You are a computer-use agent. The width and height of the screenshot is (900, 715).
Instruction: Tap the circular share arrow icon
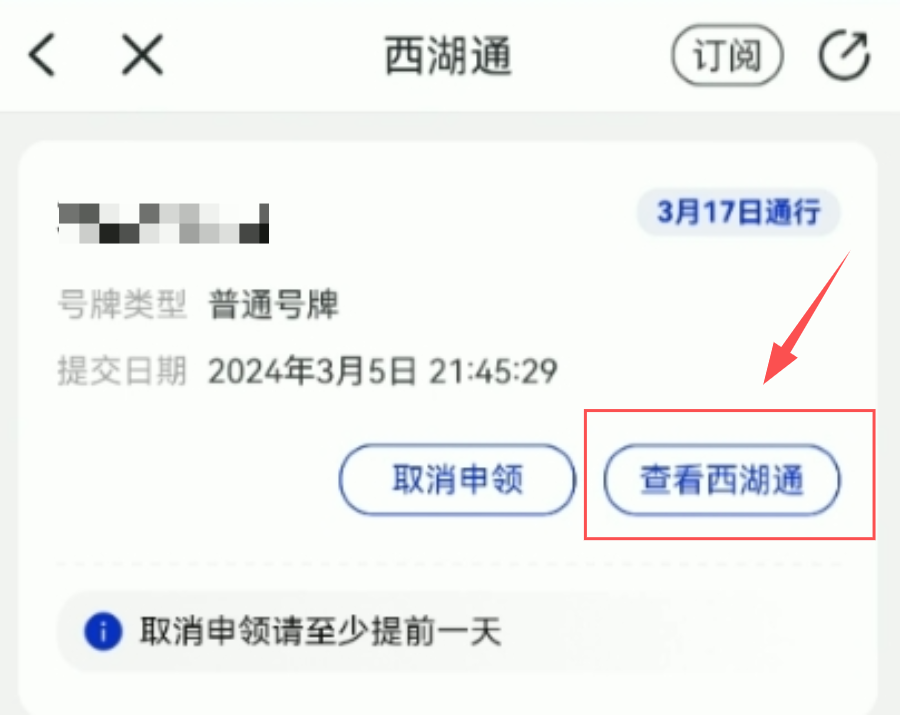(x=844, y=56)
